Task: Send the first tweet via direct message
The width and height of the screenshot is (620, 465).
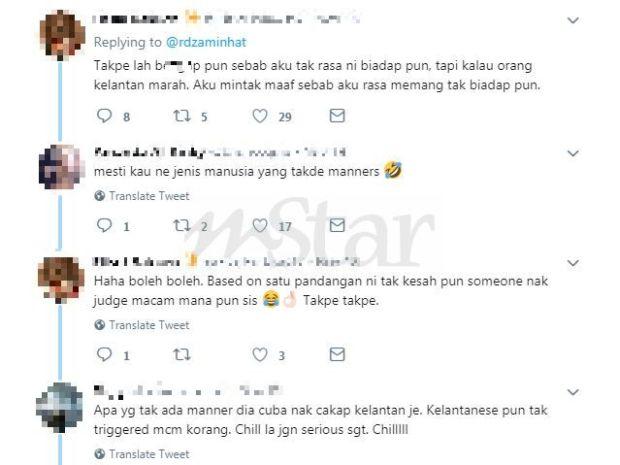Action: (x=337, y=115)
